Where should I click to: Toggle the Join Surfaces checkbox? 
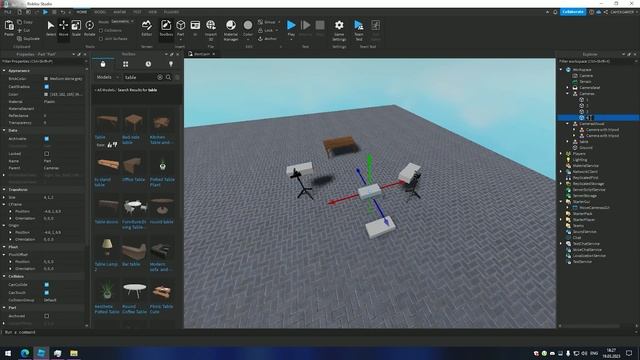(x=101, y=39)
